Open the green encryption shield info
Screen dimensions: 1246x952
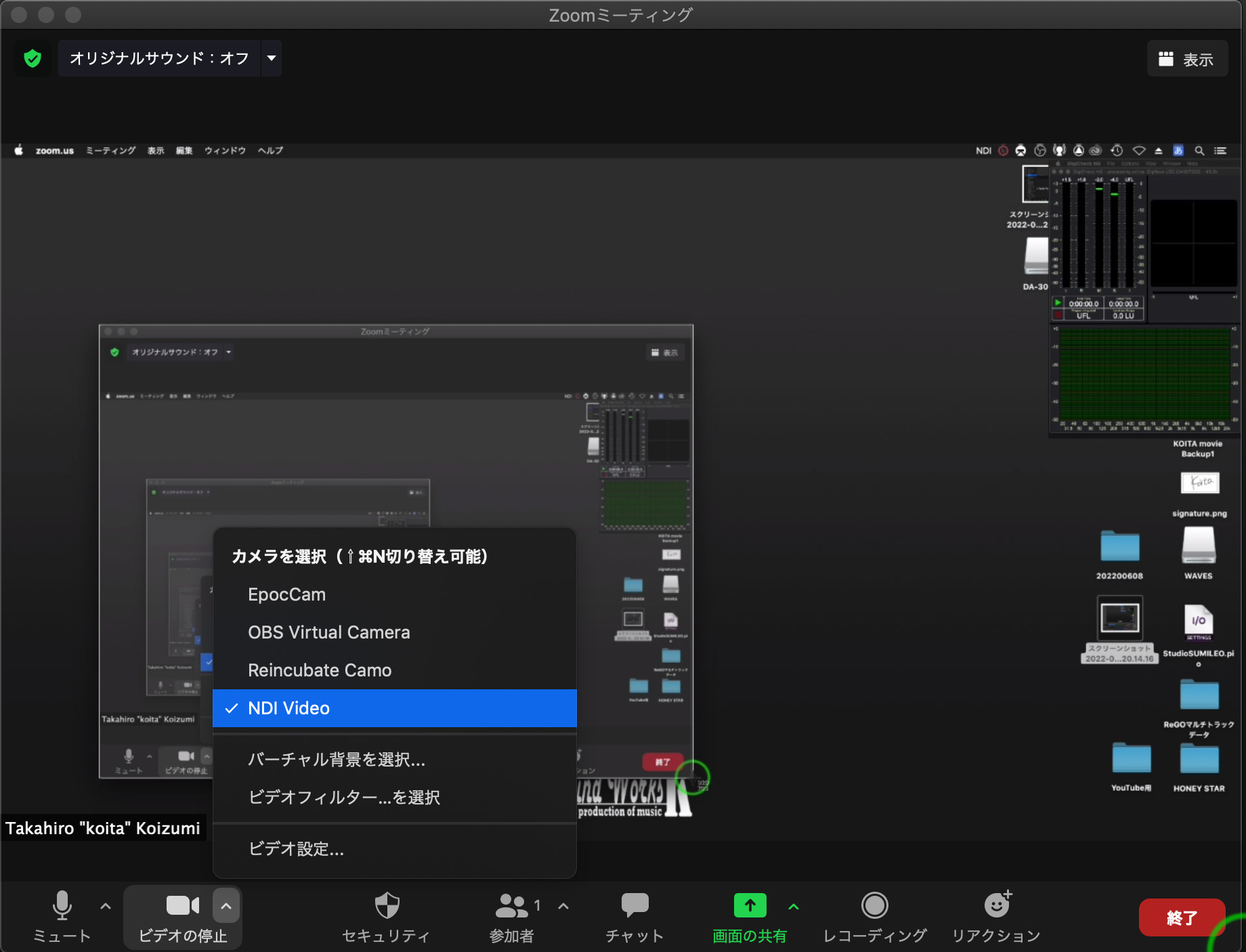[32, 58]
